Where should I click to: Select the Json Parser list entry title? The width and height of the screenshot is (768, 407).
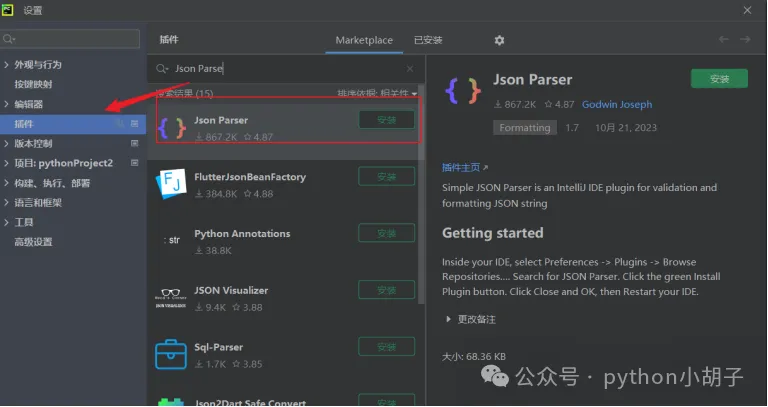pos(221,120)
